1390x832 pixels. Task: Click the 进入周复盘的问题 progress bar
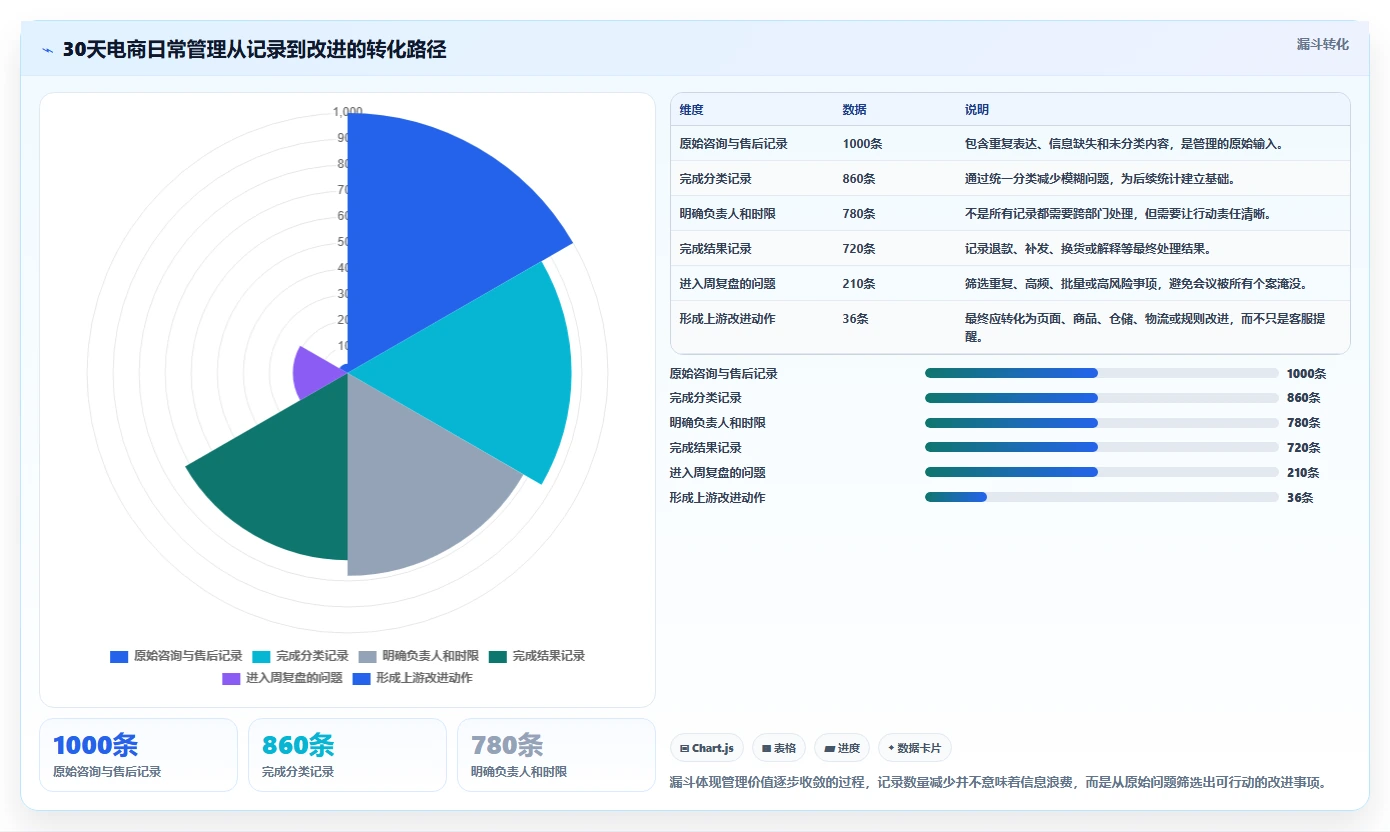[1102, 472]
